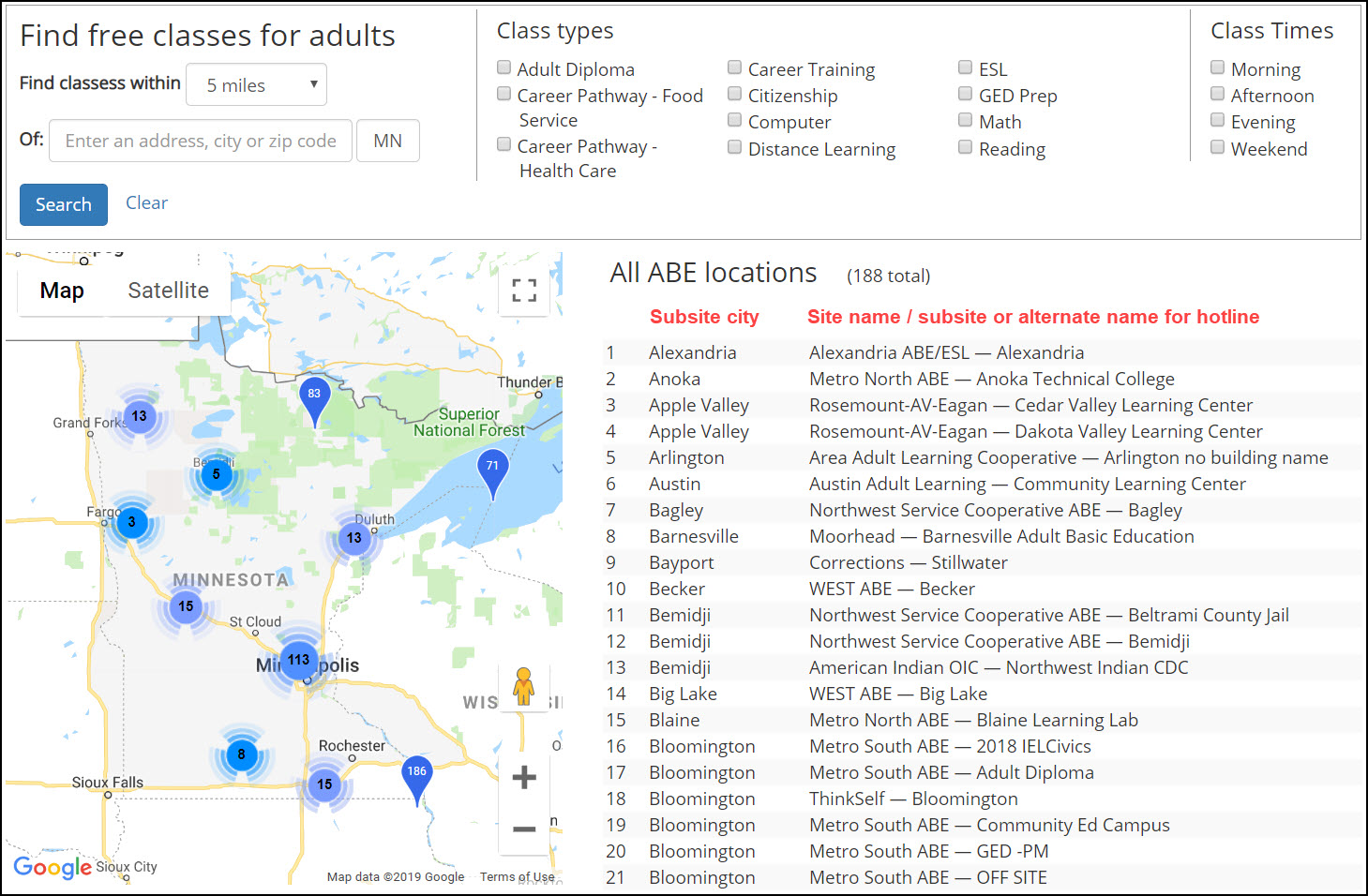Check the GED Prep class type

click(x=965, y=94)
